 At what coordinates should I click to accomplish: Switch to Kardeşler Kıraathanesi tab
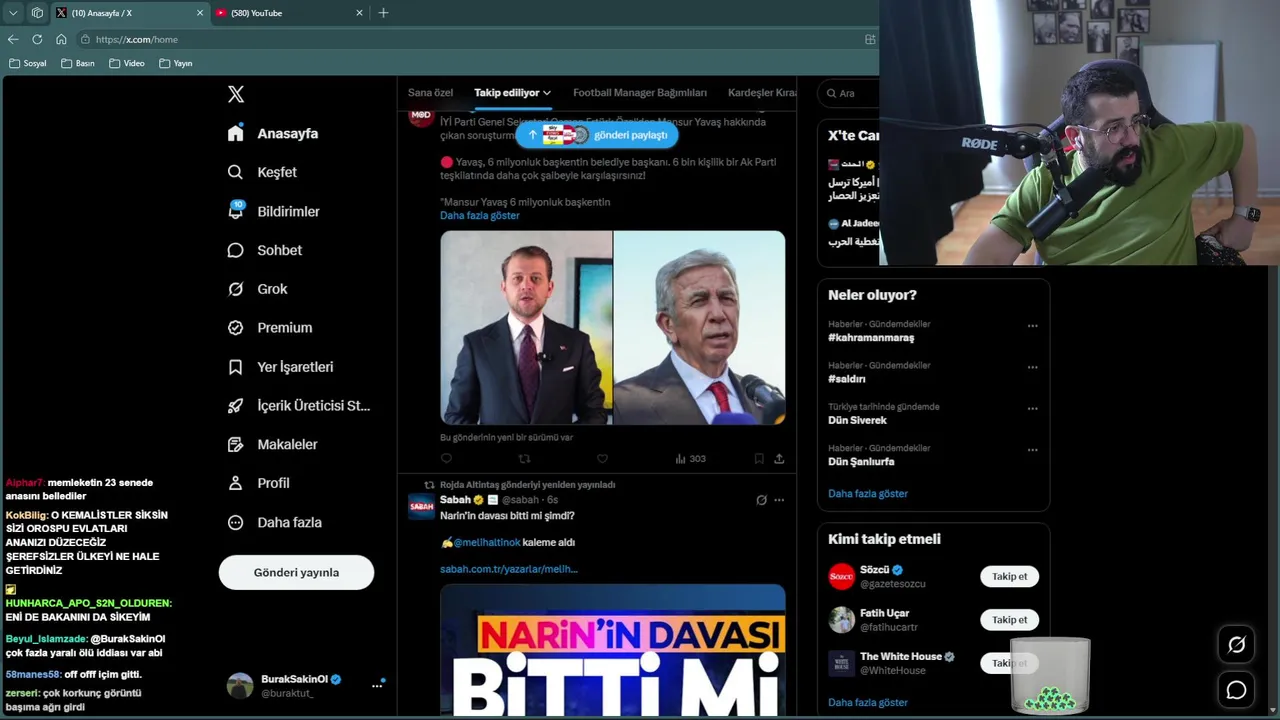pos(762,93)
